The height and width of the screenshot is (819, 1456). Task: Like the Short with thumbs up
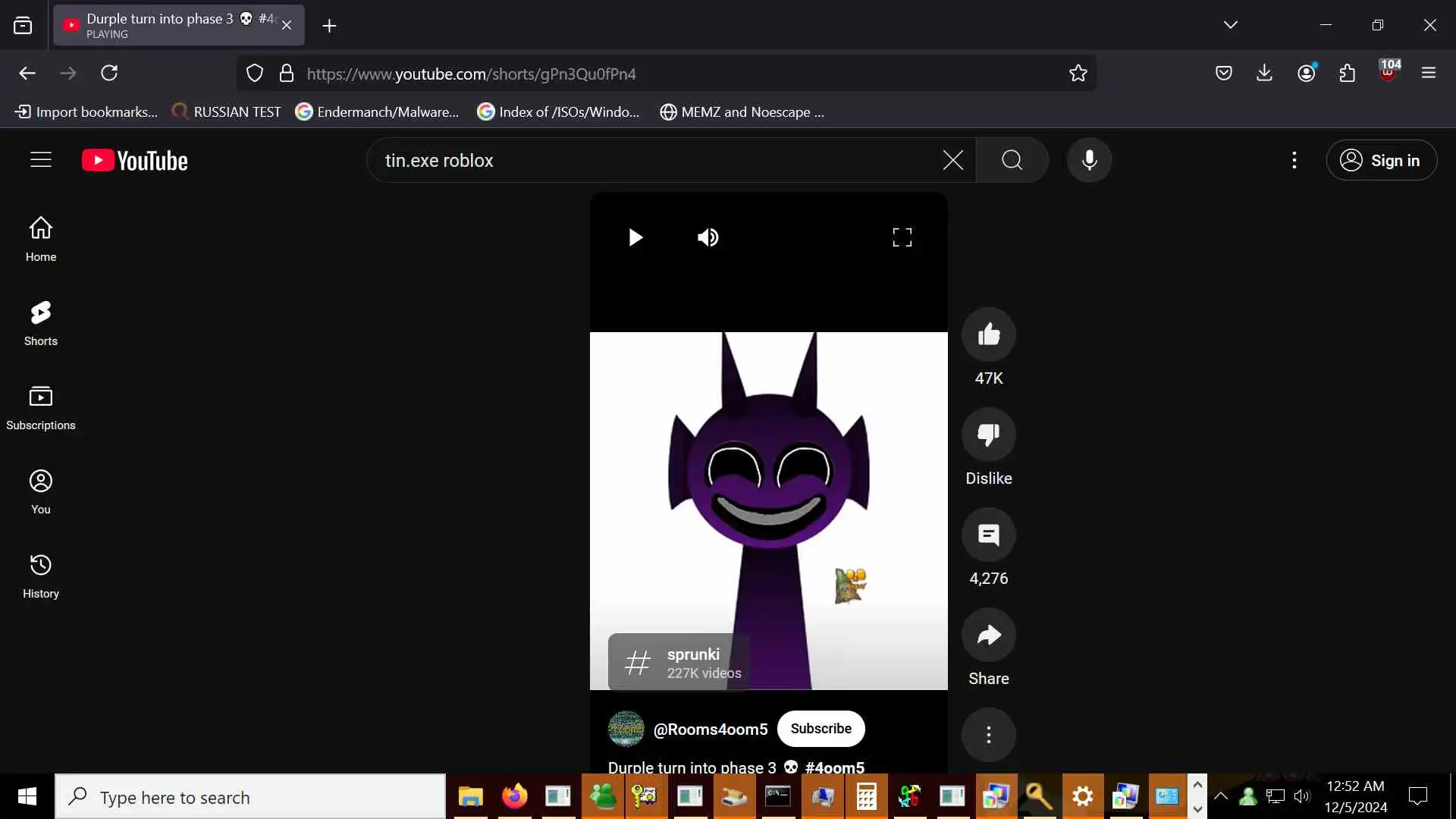tap(988, 334)
